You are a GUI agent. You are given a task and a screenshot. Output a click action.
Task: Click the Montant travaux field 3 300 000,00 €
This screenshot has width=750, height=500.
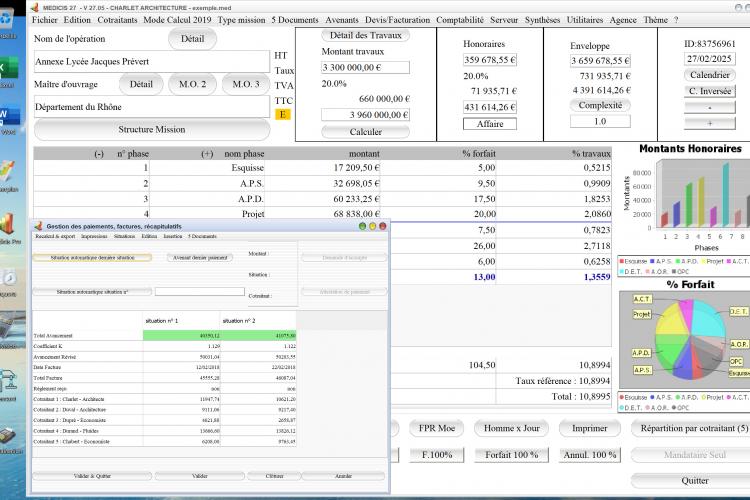[x=365, y=67]
